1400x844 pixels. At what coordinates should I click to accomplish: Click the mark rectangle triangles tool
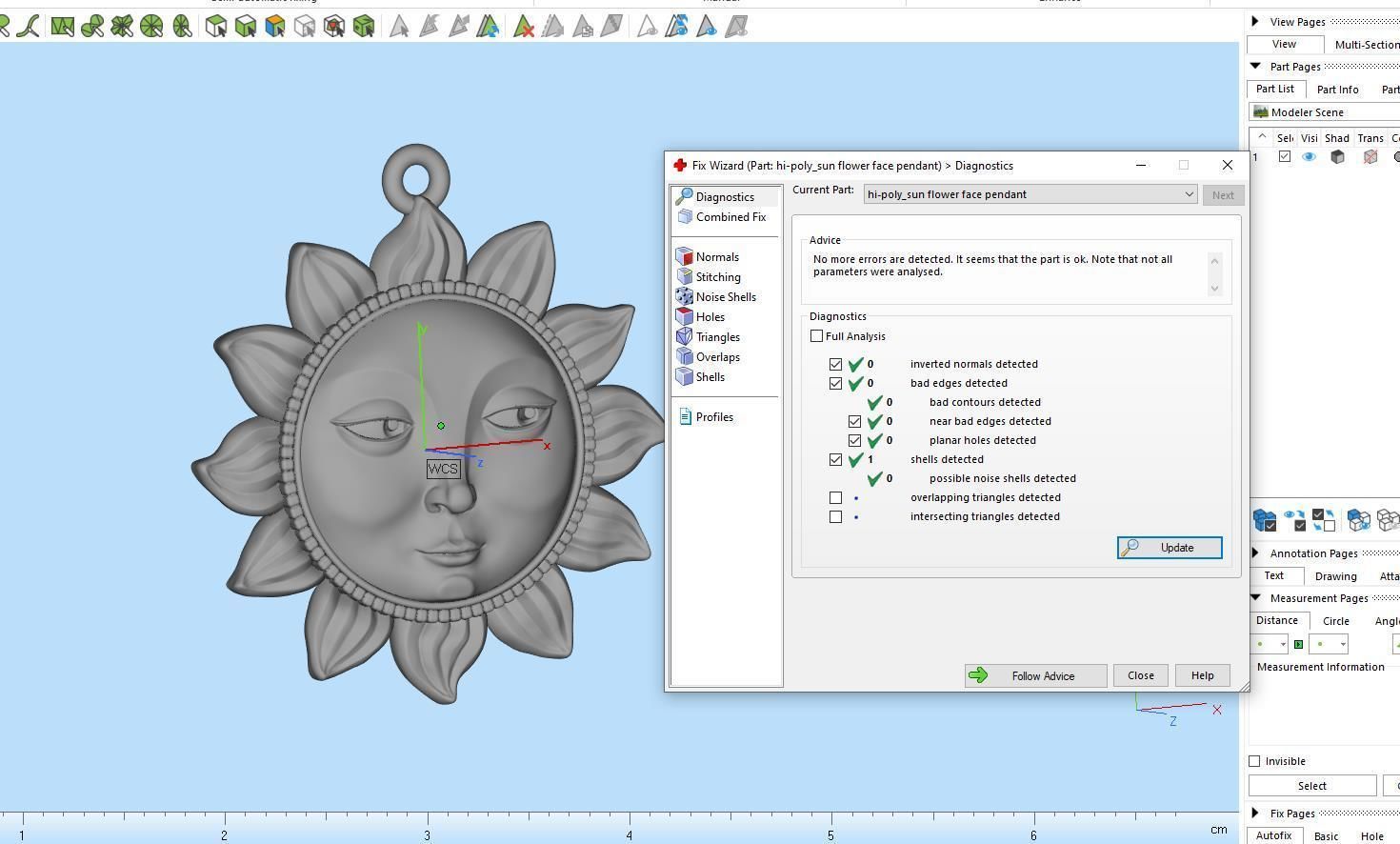(63, 27)
